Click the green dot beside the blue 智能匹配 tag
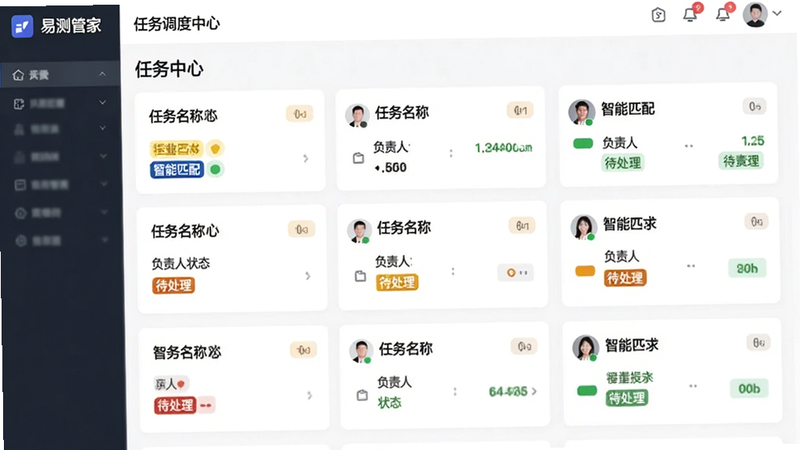Image resolution: width=800 pixels, height=450 pixels. [215, 169]
